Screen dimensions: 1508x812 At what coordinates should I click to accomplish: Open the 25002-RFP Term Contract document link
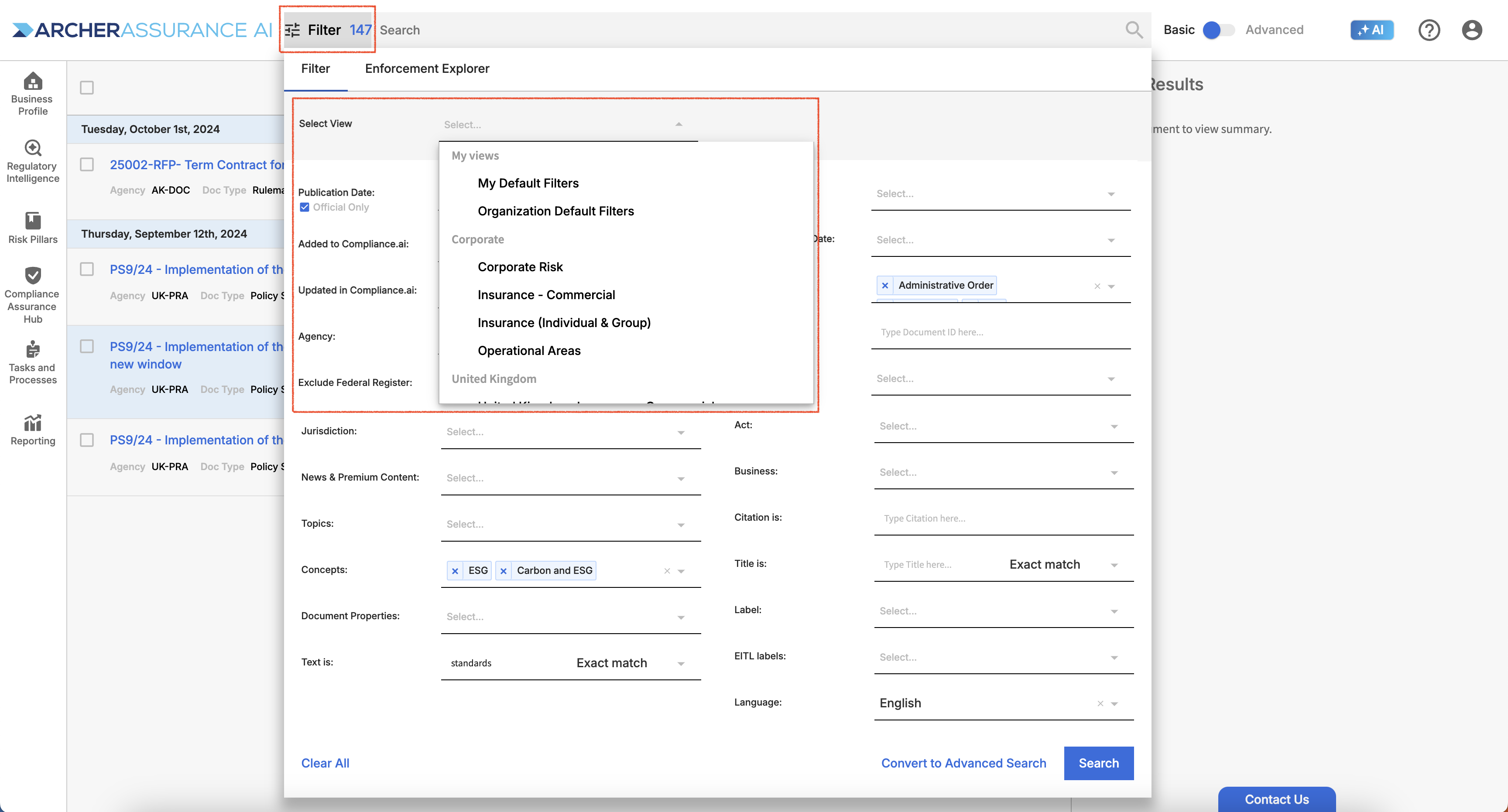[197, 165]
